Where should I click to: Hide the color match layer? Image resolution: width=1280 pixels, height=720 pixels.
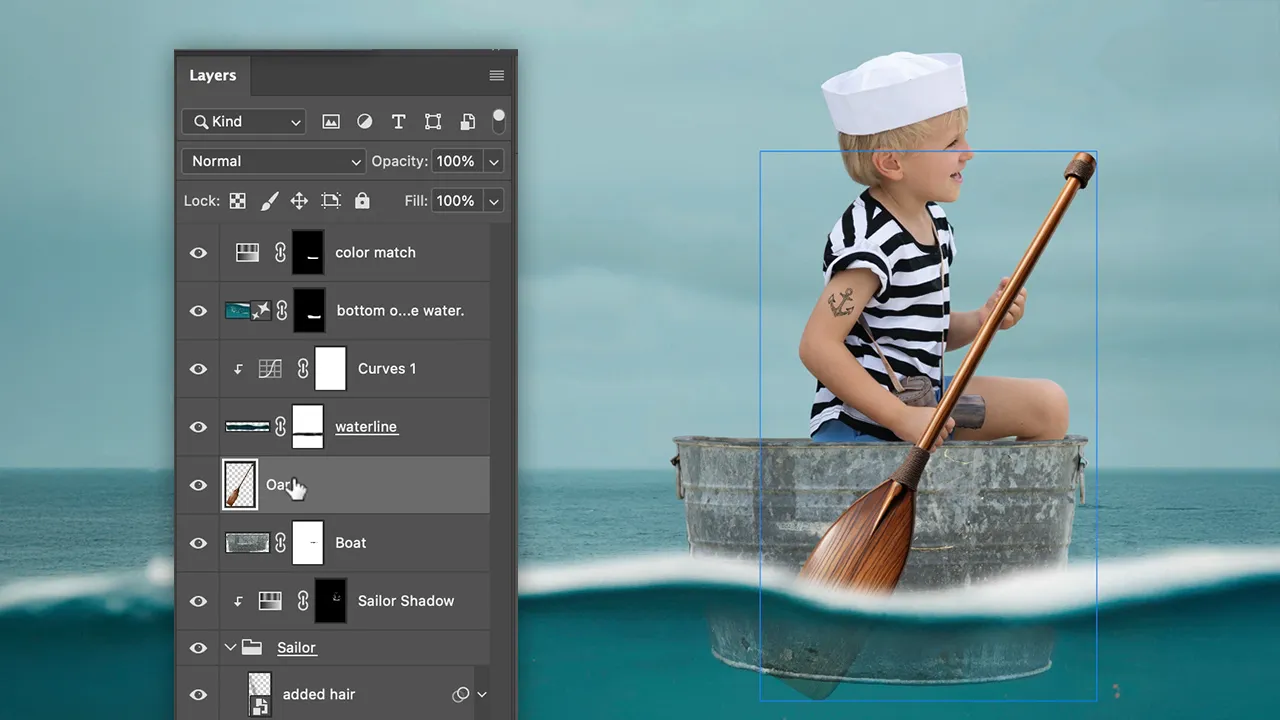[198, 253]
